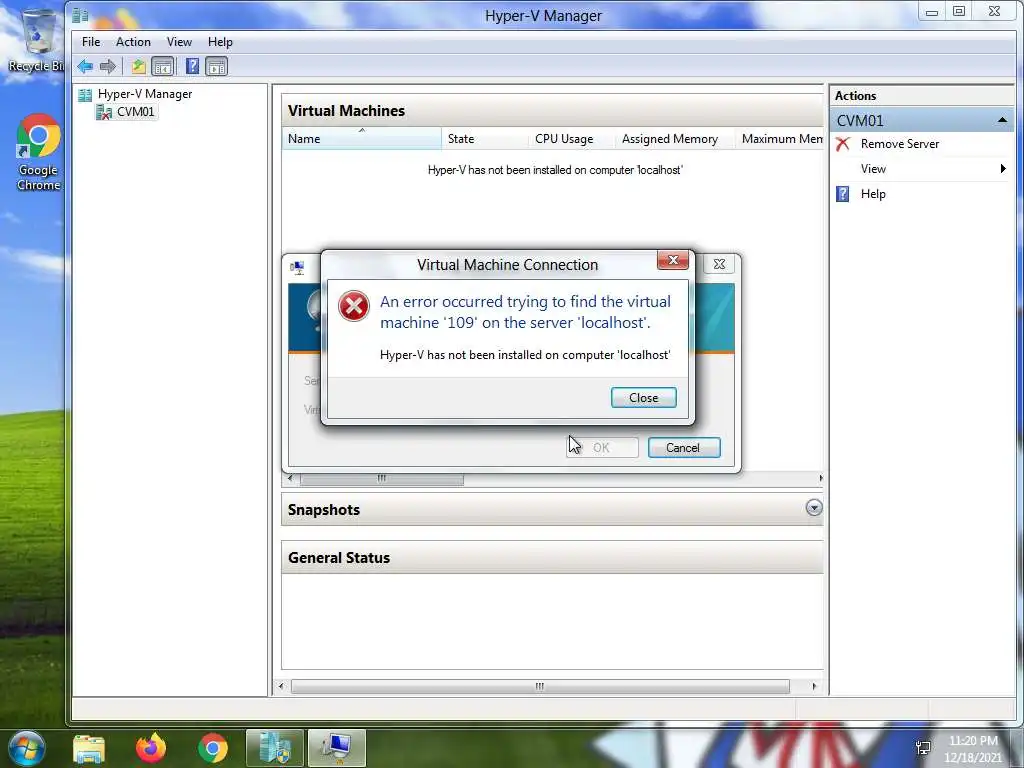Click the blue Help icon in the toolbar
The width and height of the screenshot is (1024, 768).
tap(192, 66)
